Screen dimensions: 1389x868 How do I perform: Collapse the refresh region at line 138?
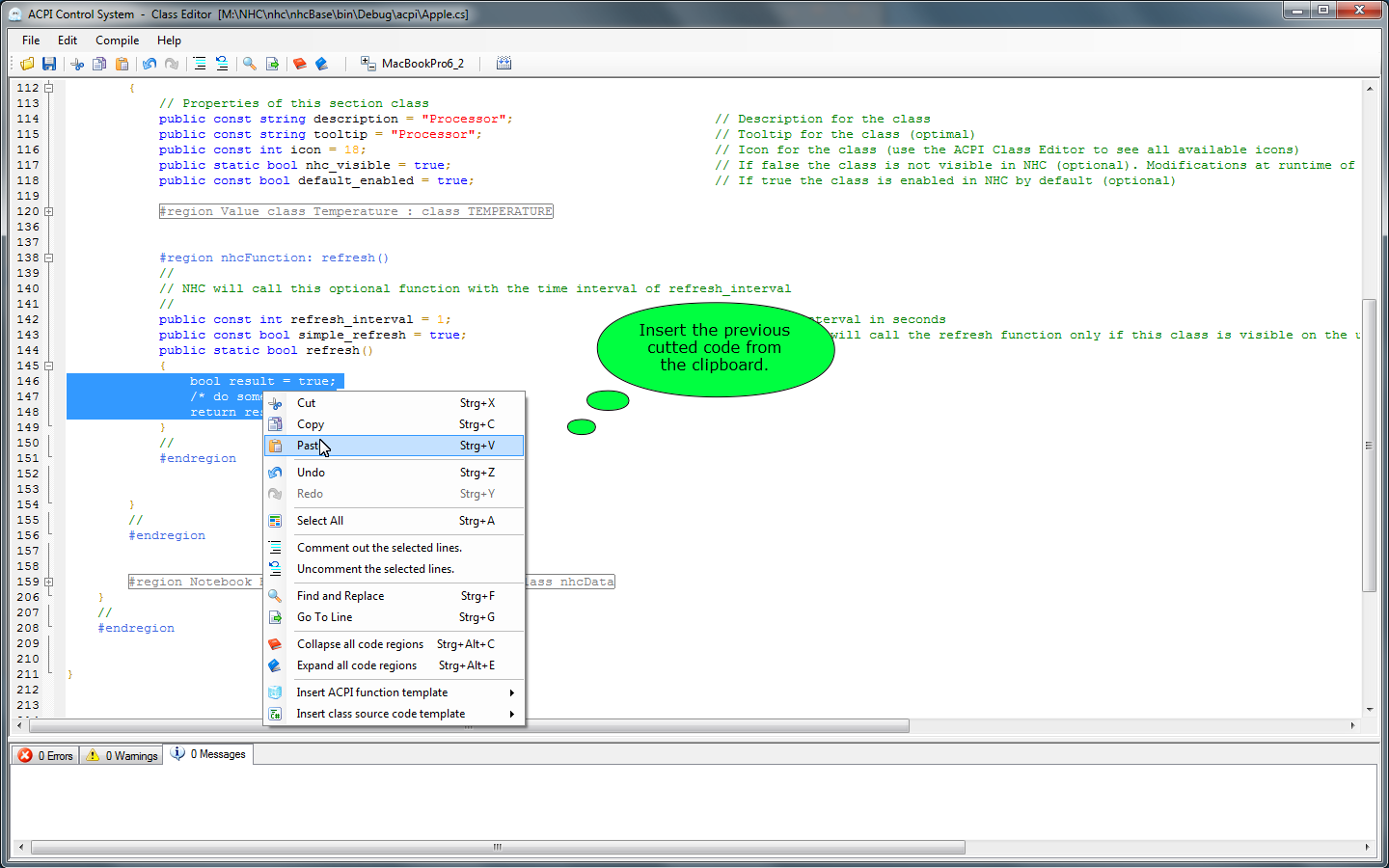point(48,258)
